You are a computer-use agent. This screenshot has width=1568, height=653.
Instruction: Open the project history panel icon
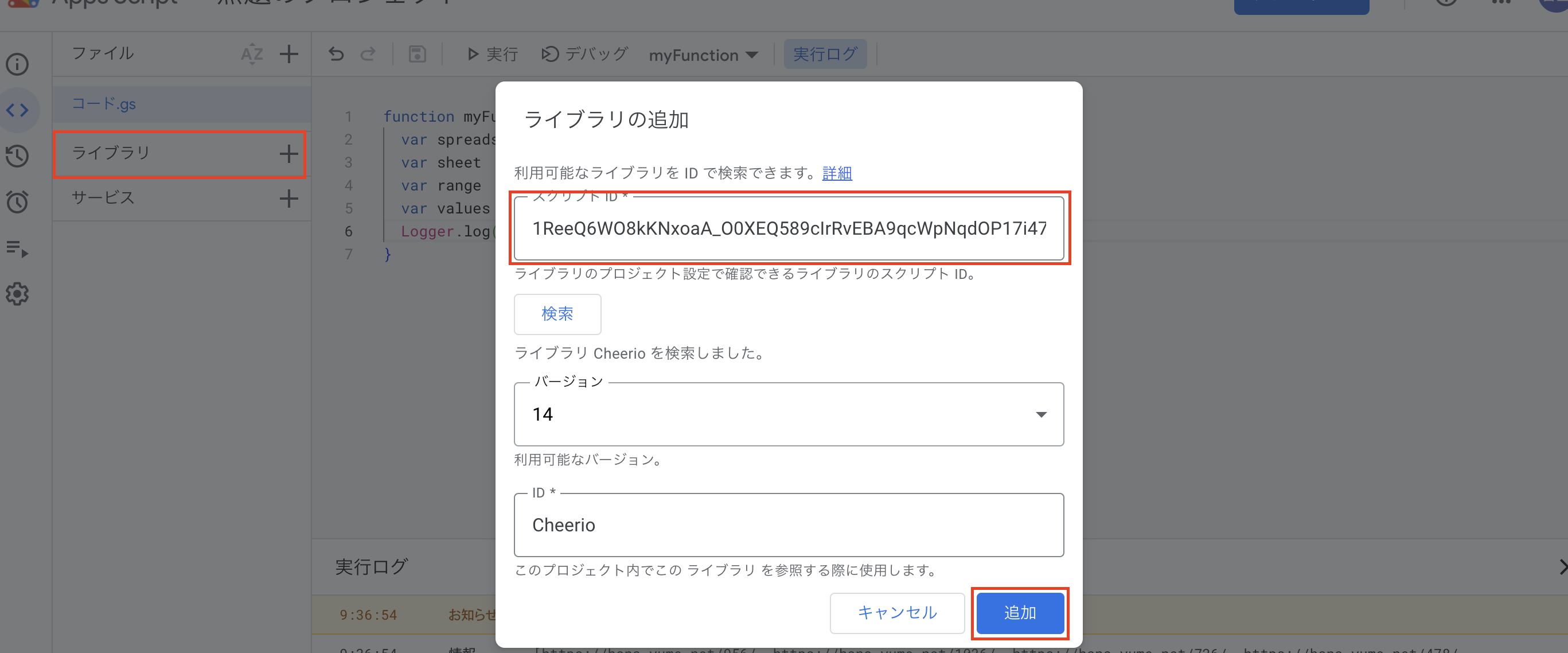pyautogui.click(x=17, y=156)
